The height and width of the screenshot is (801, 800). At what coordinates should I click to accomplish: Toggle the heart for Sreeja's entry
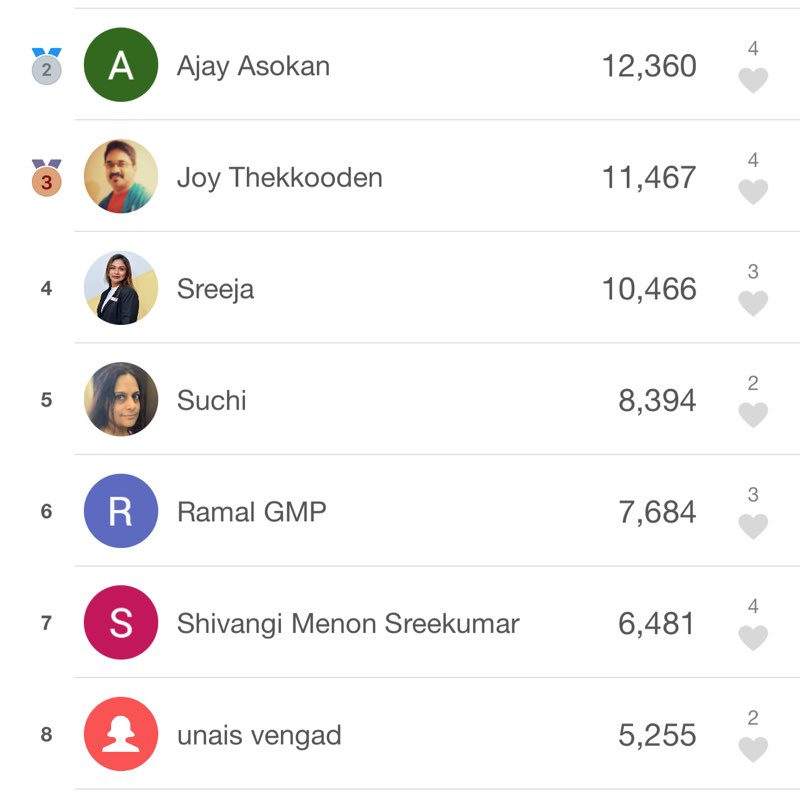point(753,303)
